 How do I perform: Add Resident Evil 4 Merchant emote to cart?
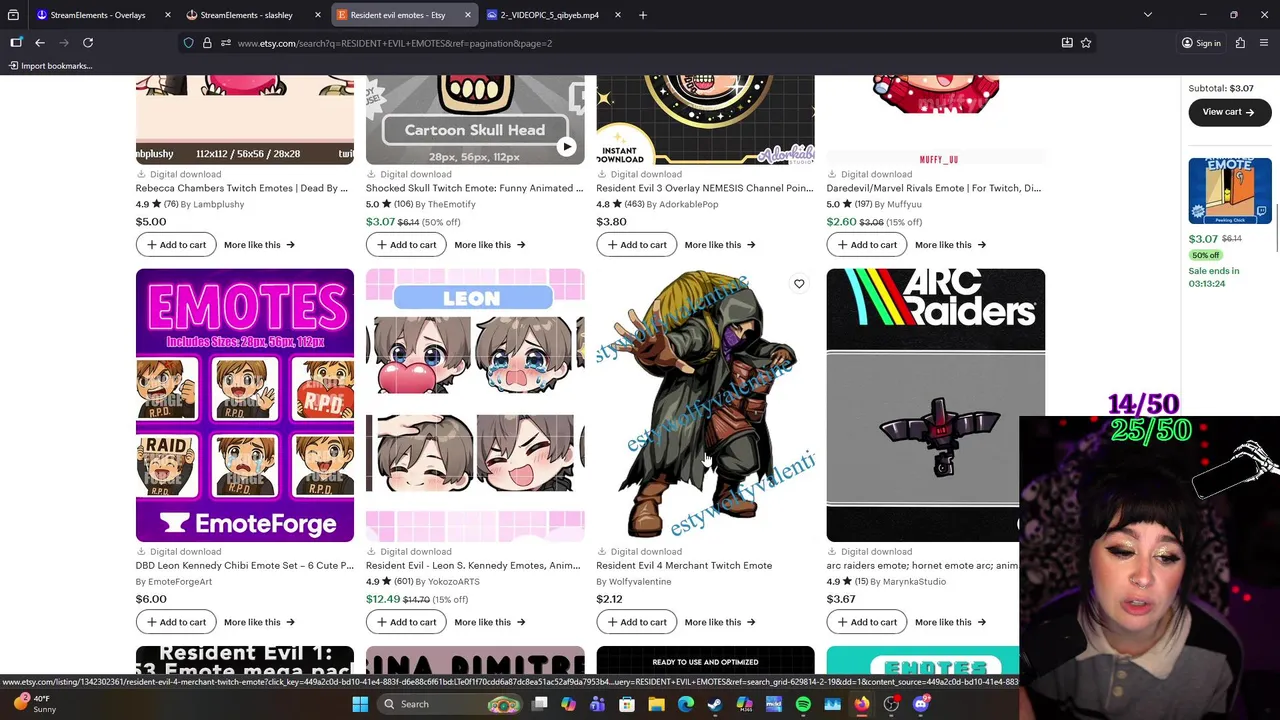click(x=636, y=622)
